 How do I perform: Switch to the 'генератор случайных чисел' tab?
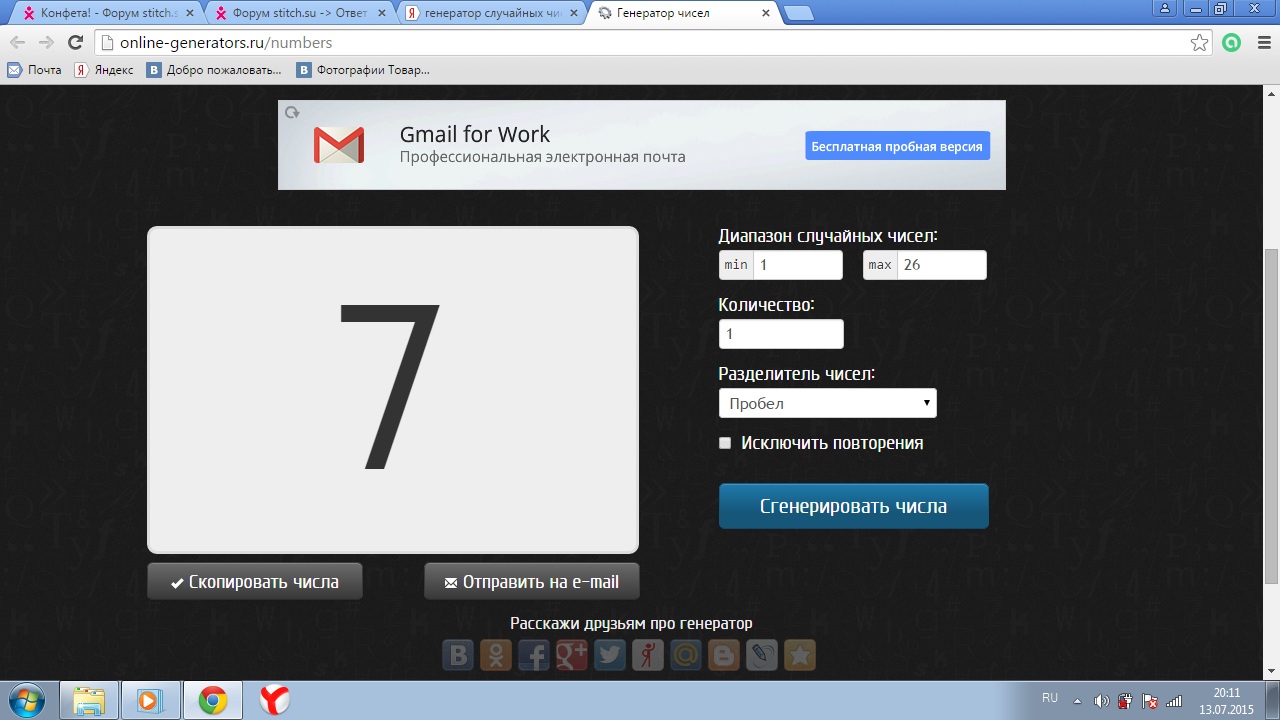(490, 14)
